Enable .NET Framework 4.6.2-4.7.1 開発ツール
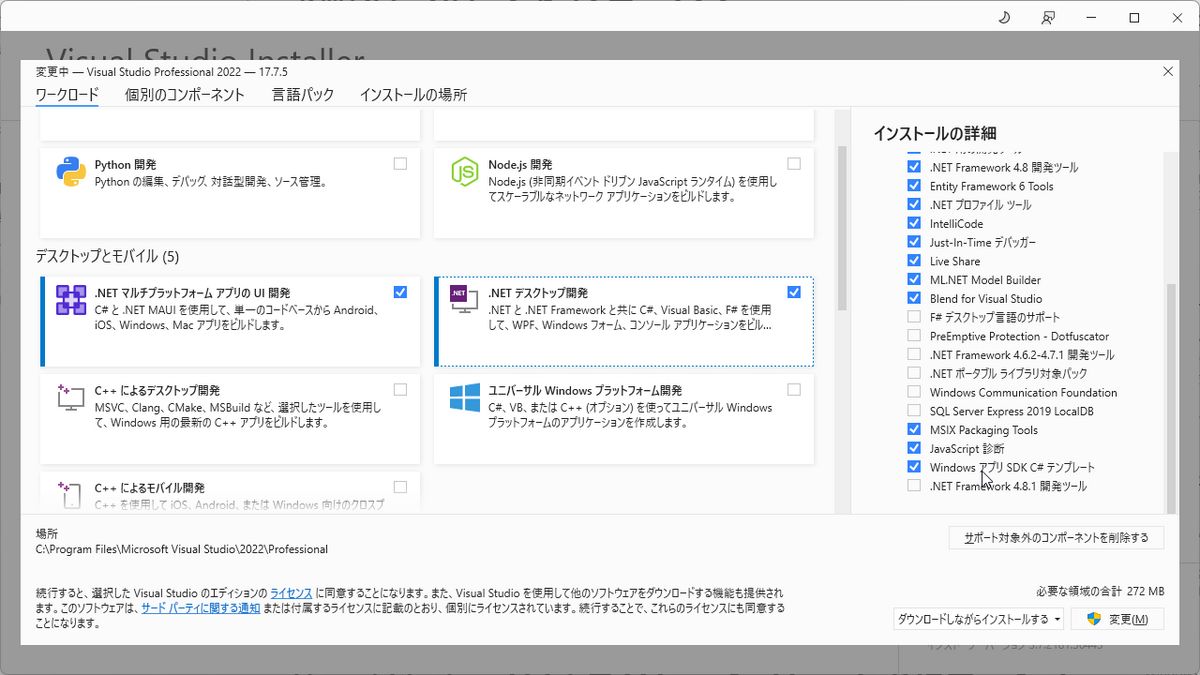This screenshot has width=1200, height=675. [914, 354]
